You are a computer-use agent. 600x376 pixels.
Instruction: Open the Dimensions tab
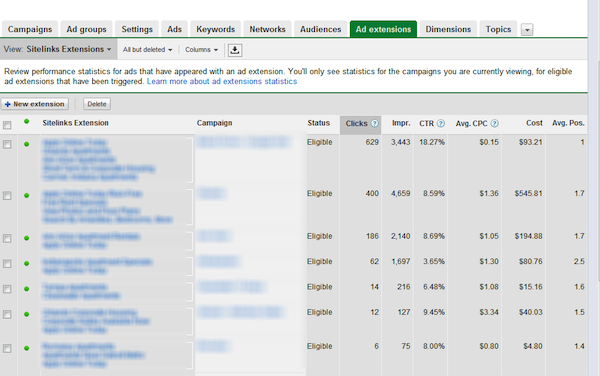448,29
